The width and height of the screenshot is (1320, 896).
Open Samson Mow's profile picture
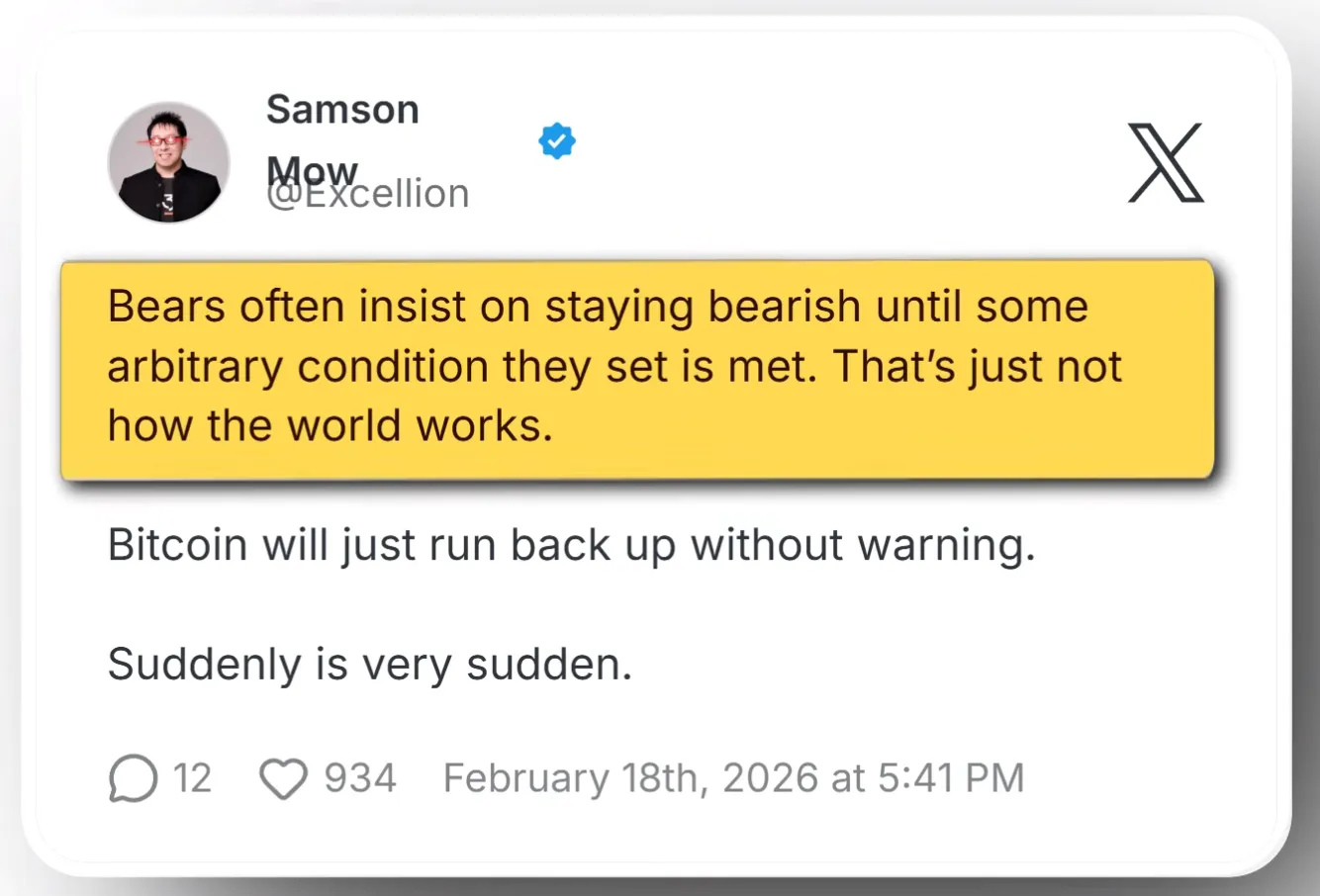168,163
